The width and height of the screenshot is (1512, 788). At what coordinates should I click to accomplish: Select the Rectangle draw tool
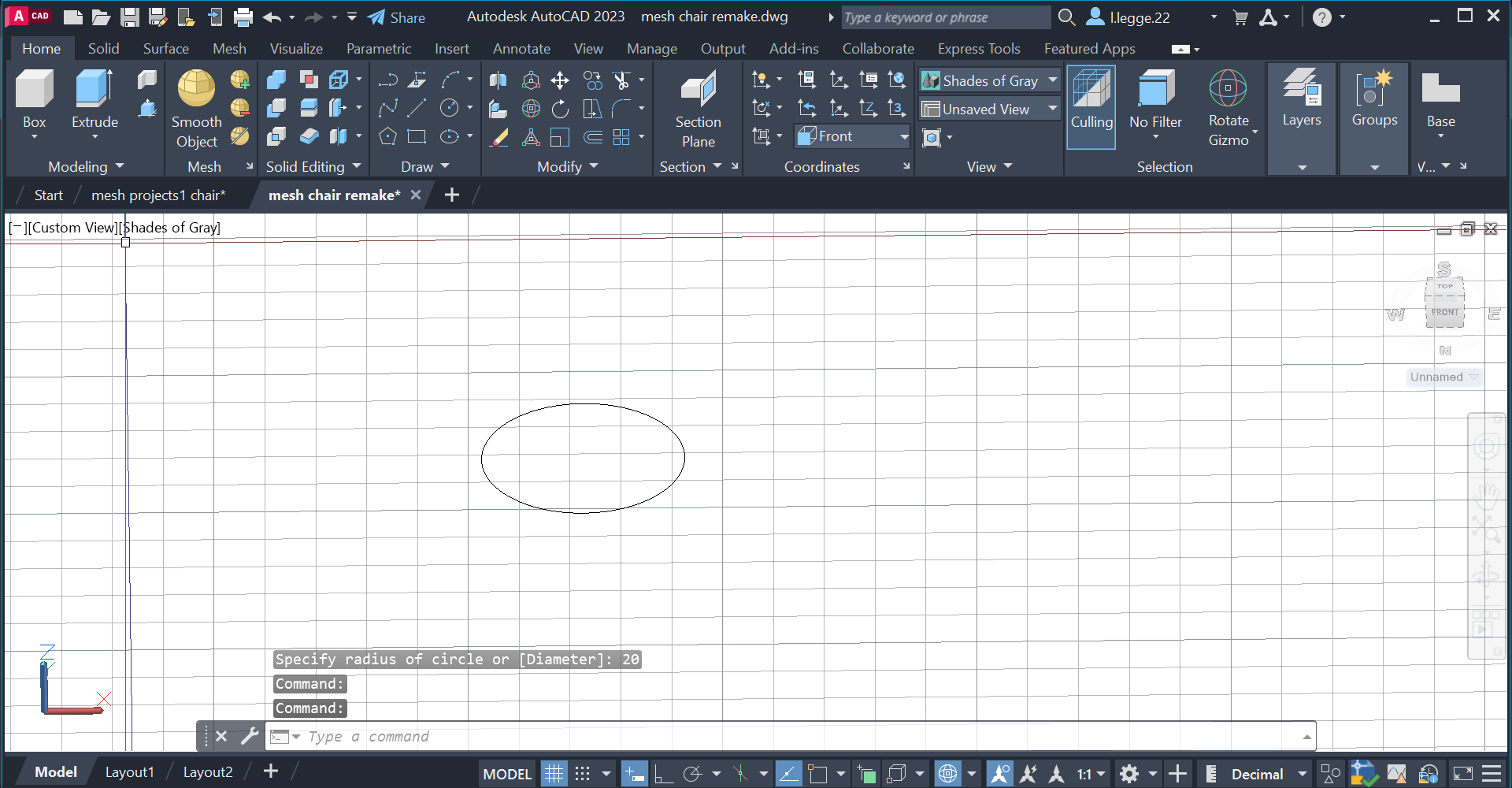click(x=417, y=136)
